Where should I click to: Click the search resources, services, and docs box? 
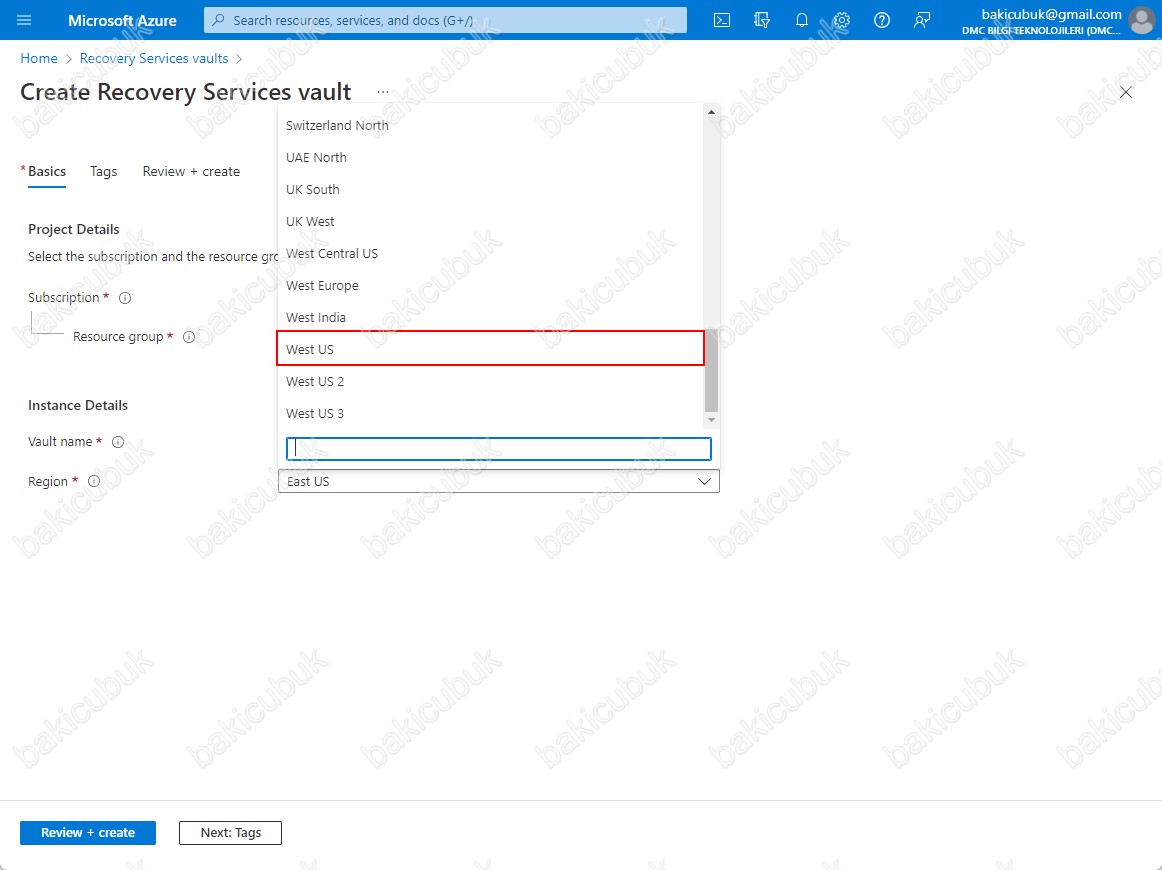click(445, 20)
